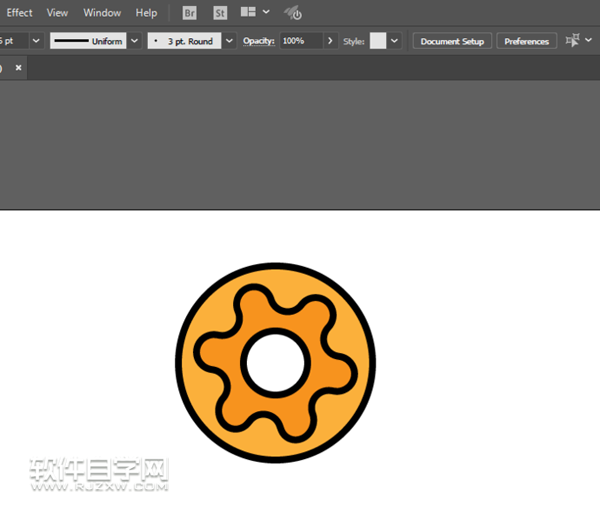This screenshot has height=513, width=600.
Task: Open Document Setup
Action: (x=452, y=41)
